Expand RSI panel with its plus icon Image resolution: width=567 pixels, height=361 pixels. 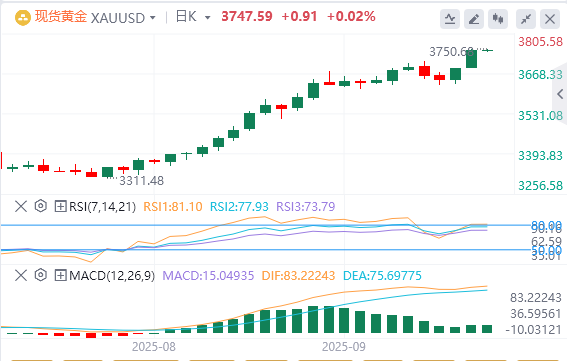(x=60, y=207)
